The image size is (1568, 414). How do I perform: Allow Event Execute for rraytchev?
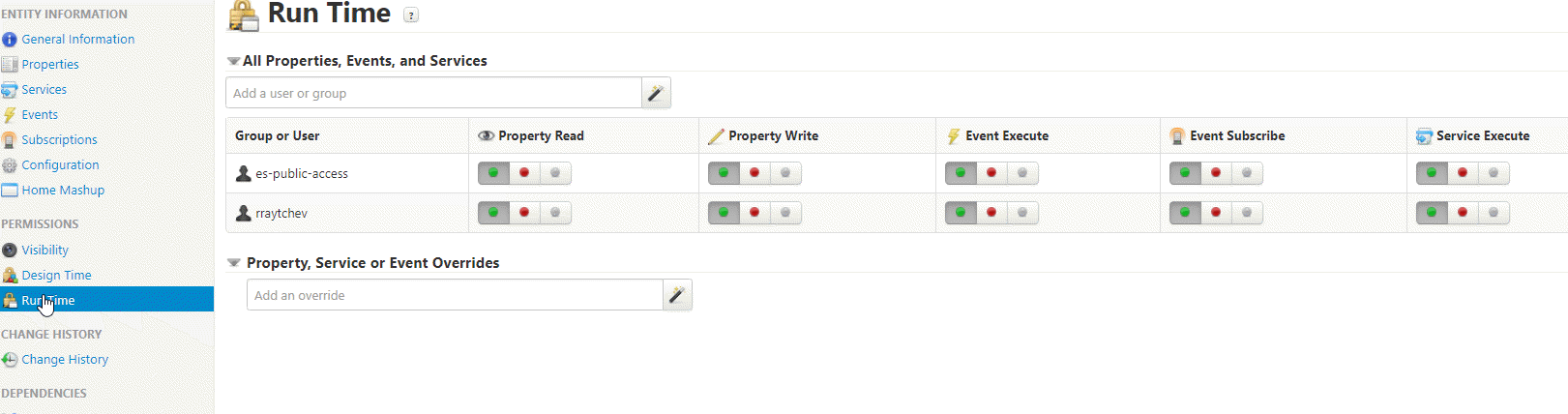pos(961,213)
